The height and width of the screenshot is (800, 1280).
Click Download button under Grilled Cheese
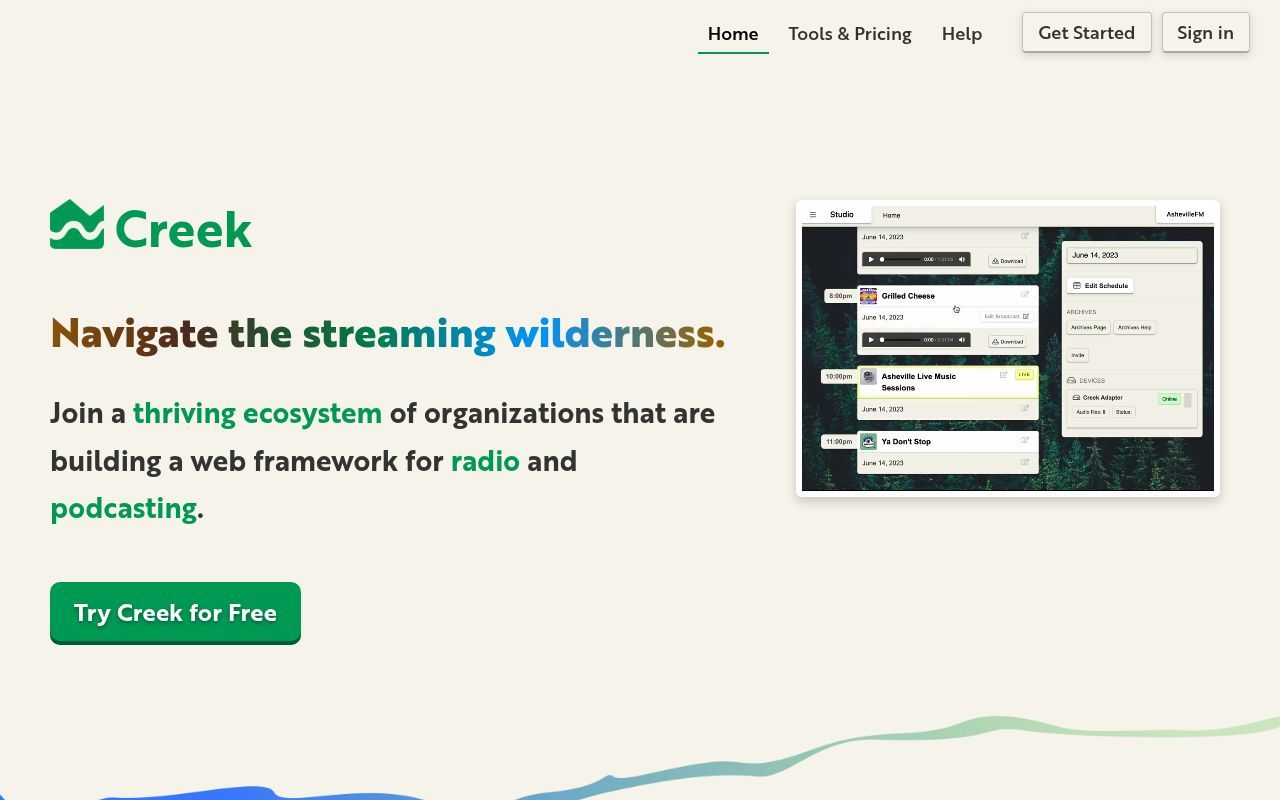[1007, 342]
